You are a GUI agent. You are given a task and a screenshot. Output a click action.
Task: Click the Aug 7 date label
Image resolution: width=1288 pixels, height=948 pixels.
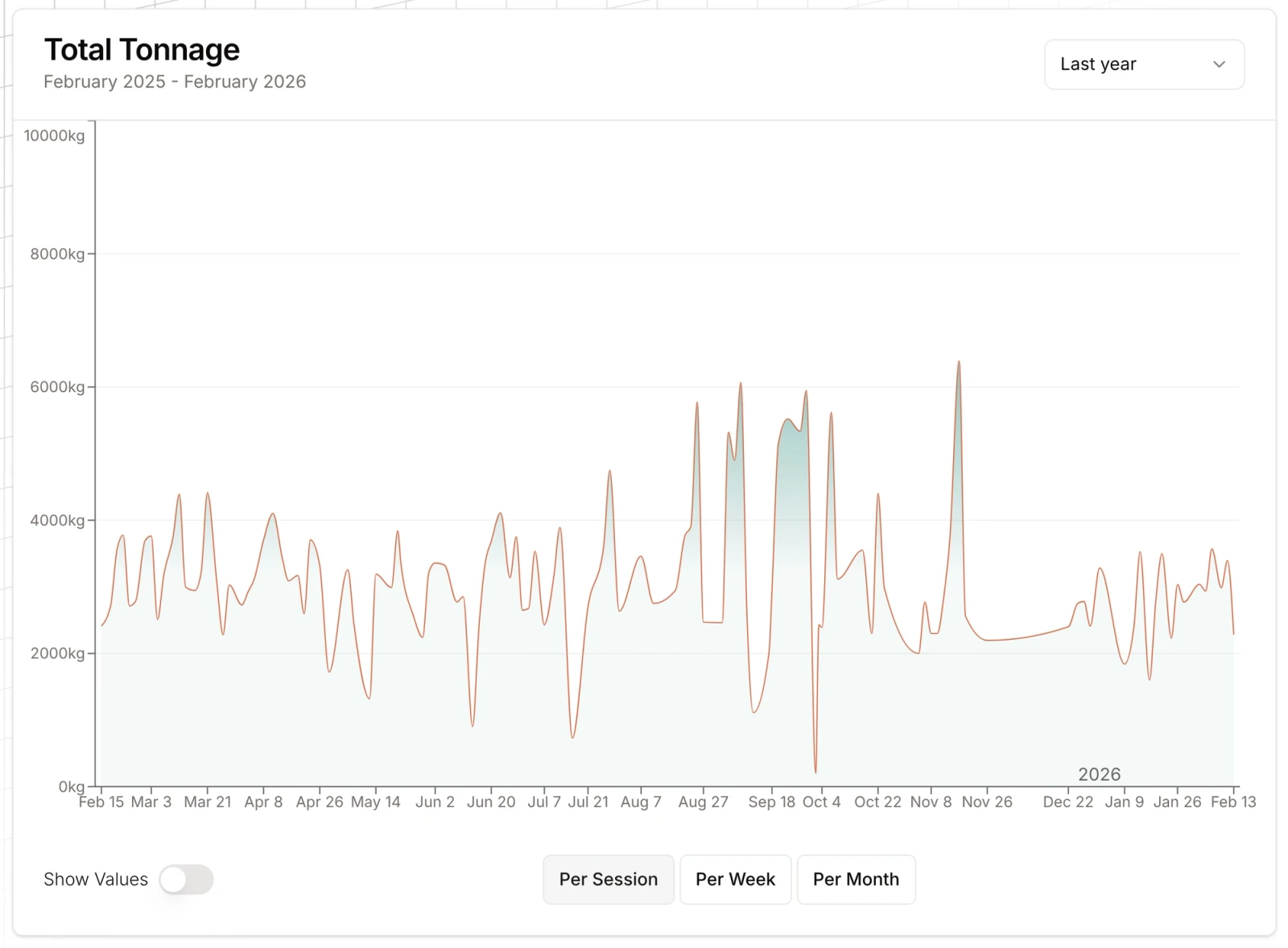[641, 802]
